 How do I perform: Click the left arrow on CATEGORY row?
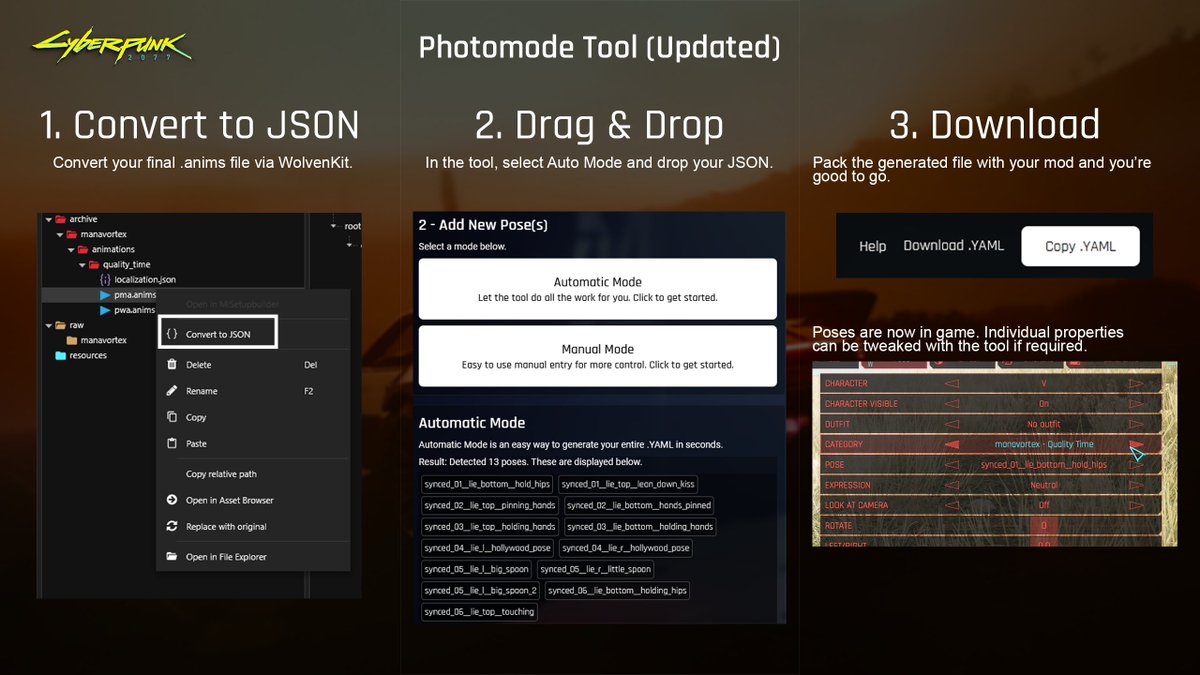[952, 444]
